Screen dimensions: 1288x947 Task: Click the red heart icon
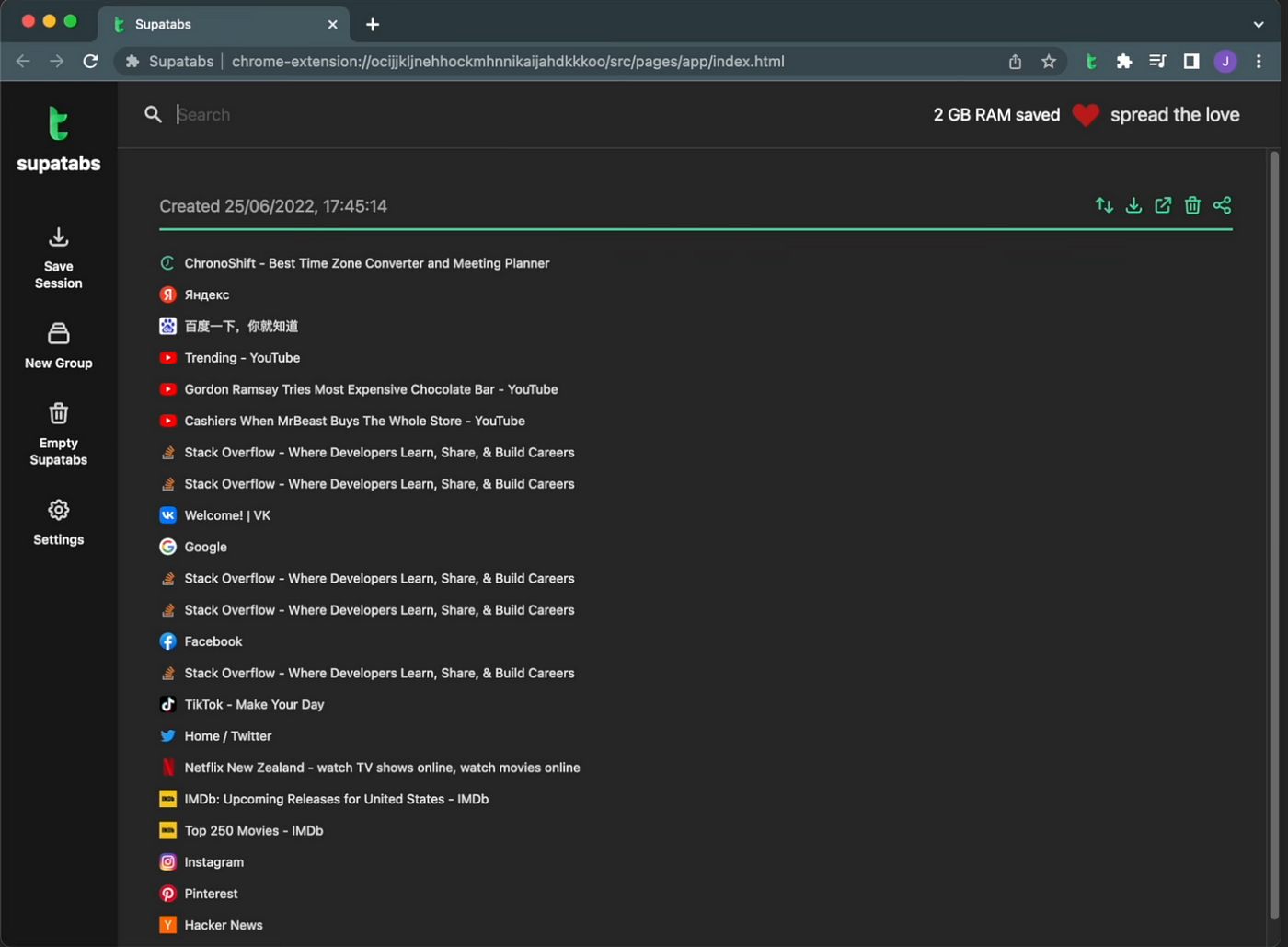[1086, 115]
